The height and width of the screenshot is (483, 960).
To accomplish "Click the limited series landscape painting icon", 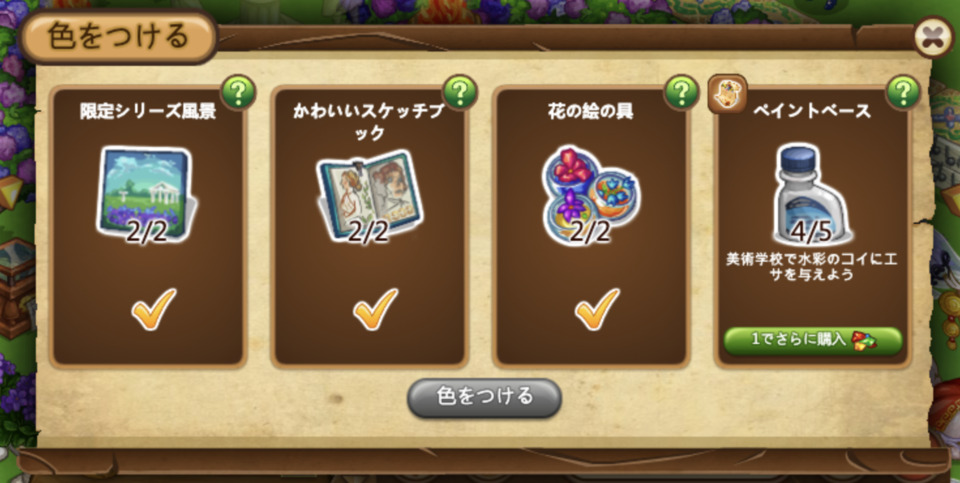I will point(147,194).
